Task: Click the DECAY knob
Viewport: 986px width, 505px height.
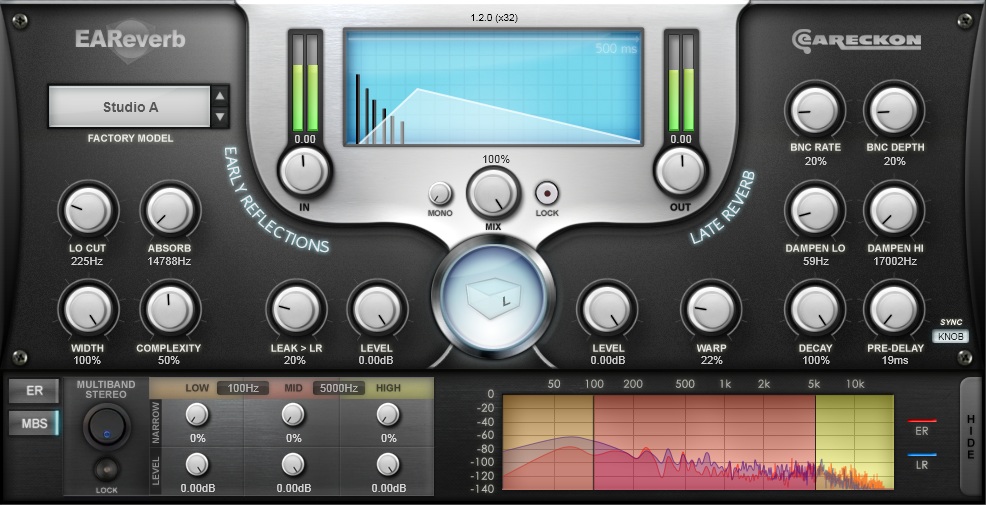Action: (x=815, y=309)
